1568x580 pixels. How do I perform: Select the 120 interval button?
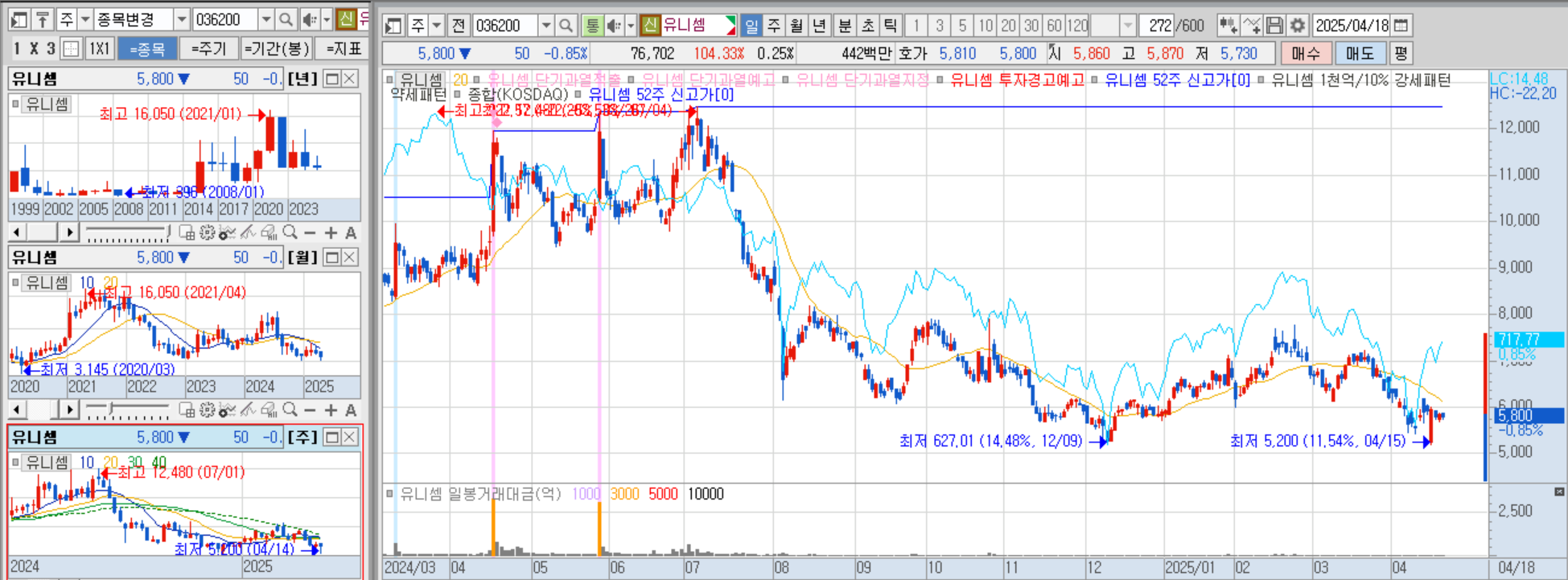pyautogui.click(x=1078, y=26)
